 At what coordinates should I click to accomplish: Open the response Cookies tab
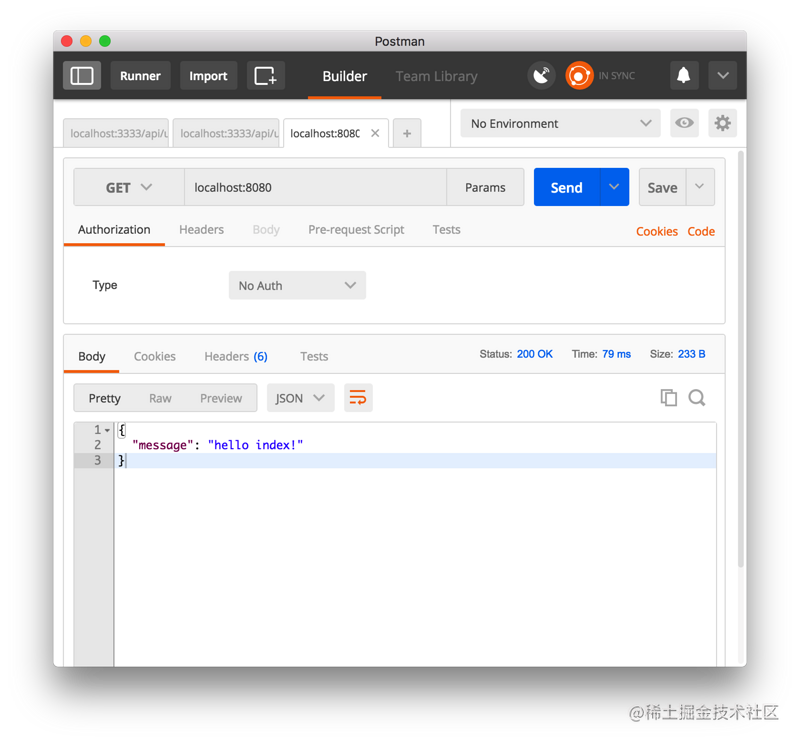155,356
